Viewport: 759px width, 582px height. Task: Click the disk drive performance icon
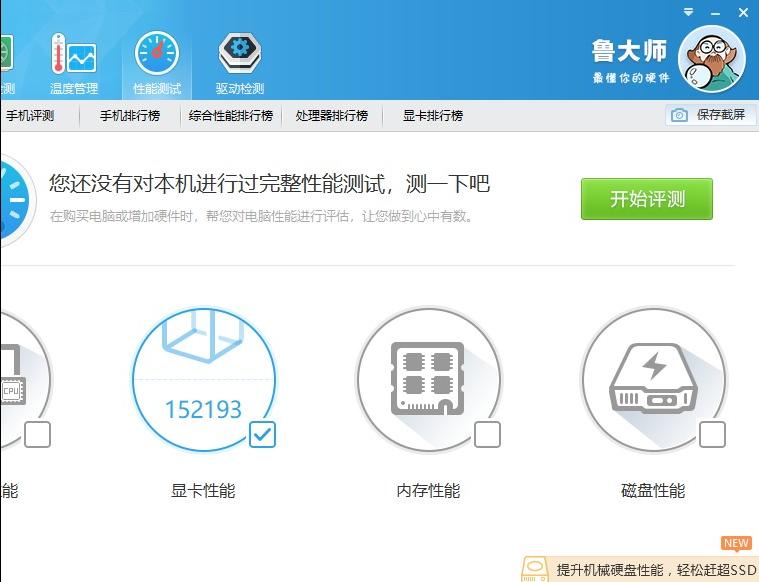653,378
